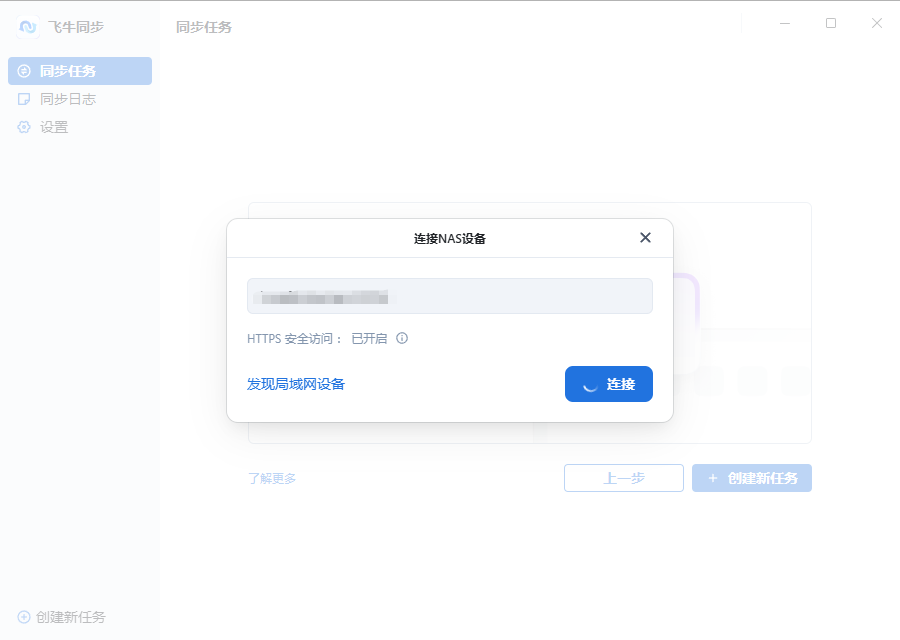Click the 飞牛同步 app logo icon
Image resolution: width=900 pixels, height=640 pixels.
click(x=28, y=27)
